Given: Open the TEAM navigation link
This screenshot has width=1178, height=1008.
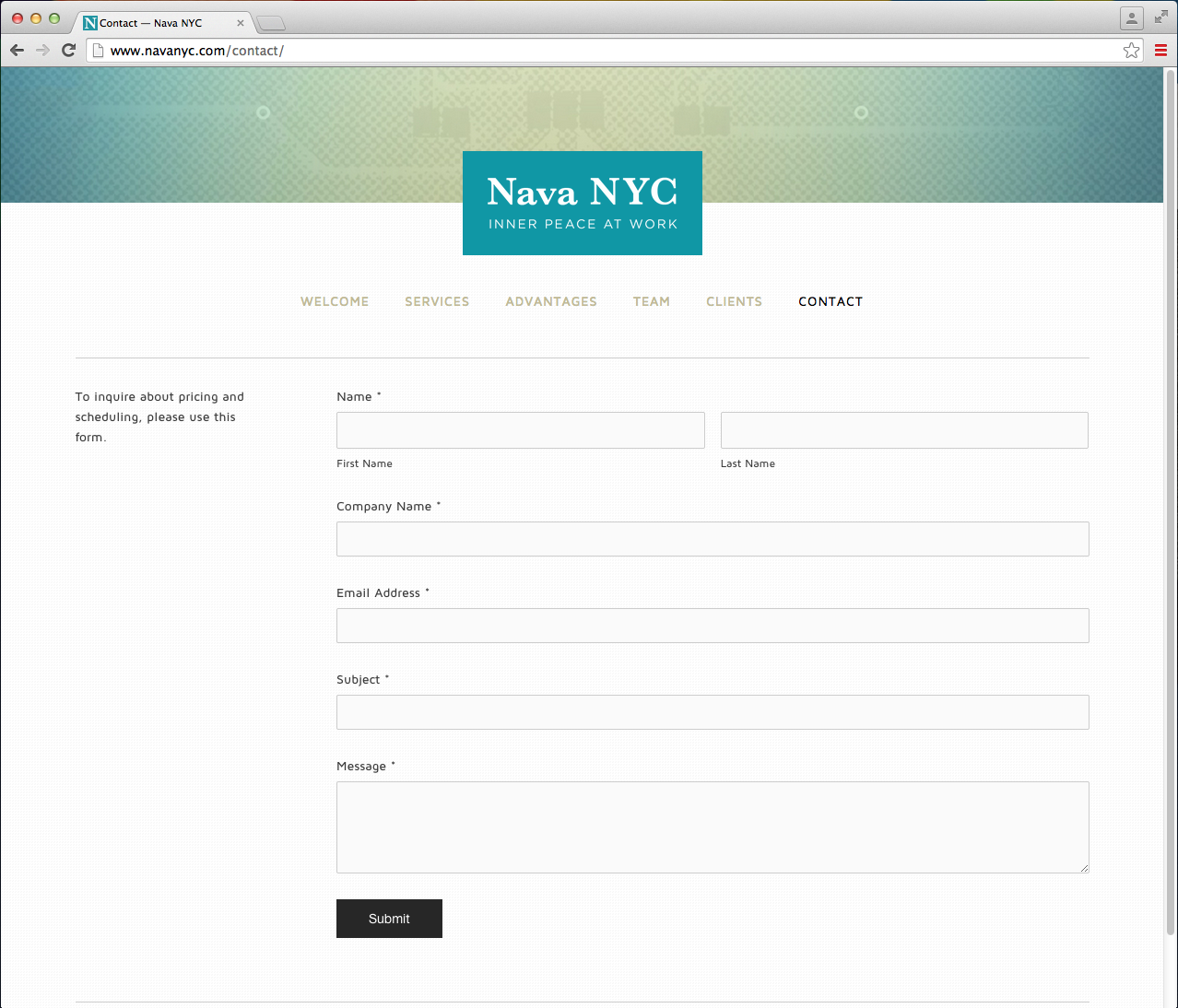Looking at the screenshot, I should click(652, 301).
